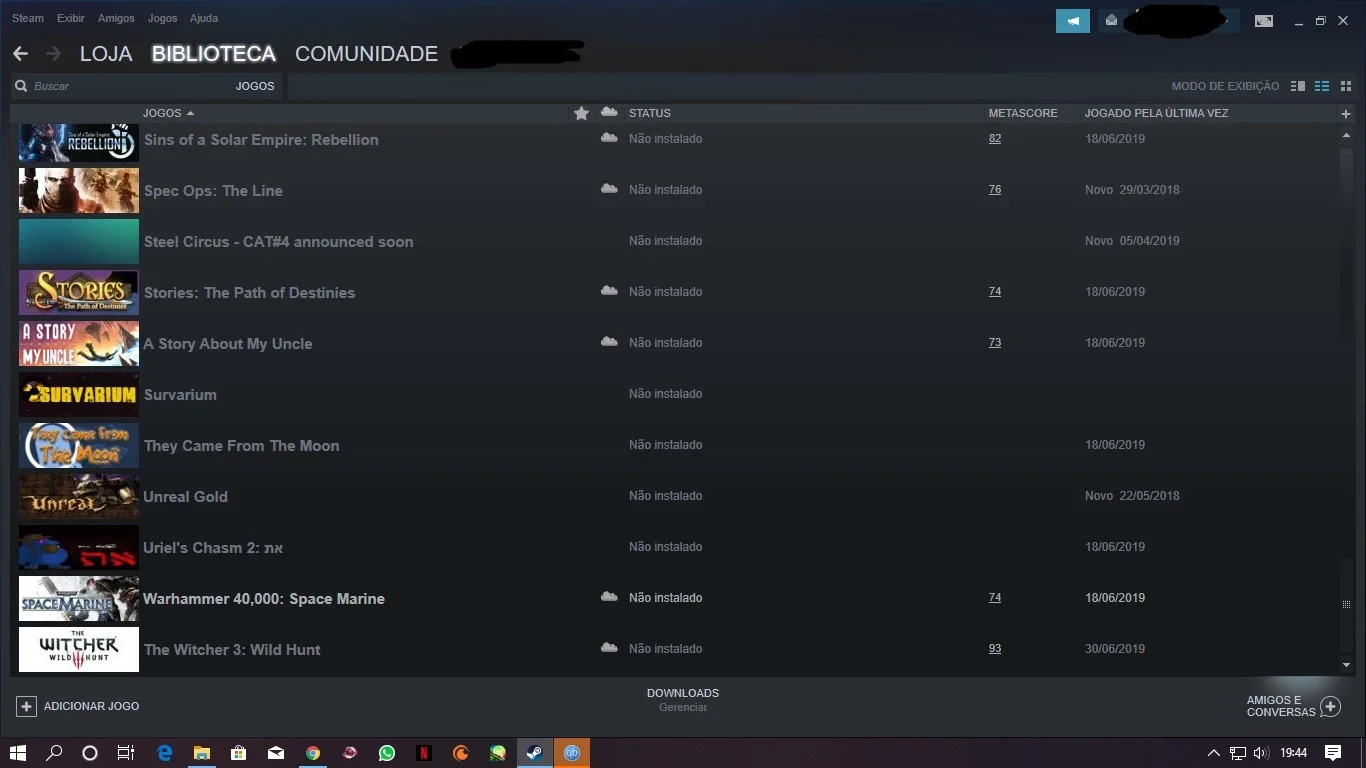Open metascore 76 link for Spec Ops
Viewport: 1366px width, 768px height.
pyautogui.click(x=995, y=190)
